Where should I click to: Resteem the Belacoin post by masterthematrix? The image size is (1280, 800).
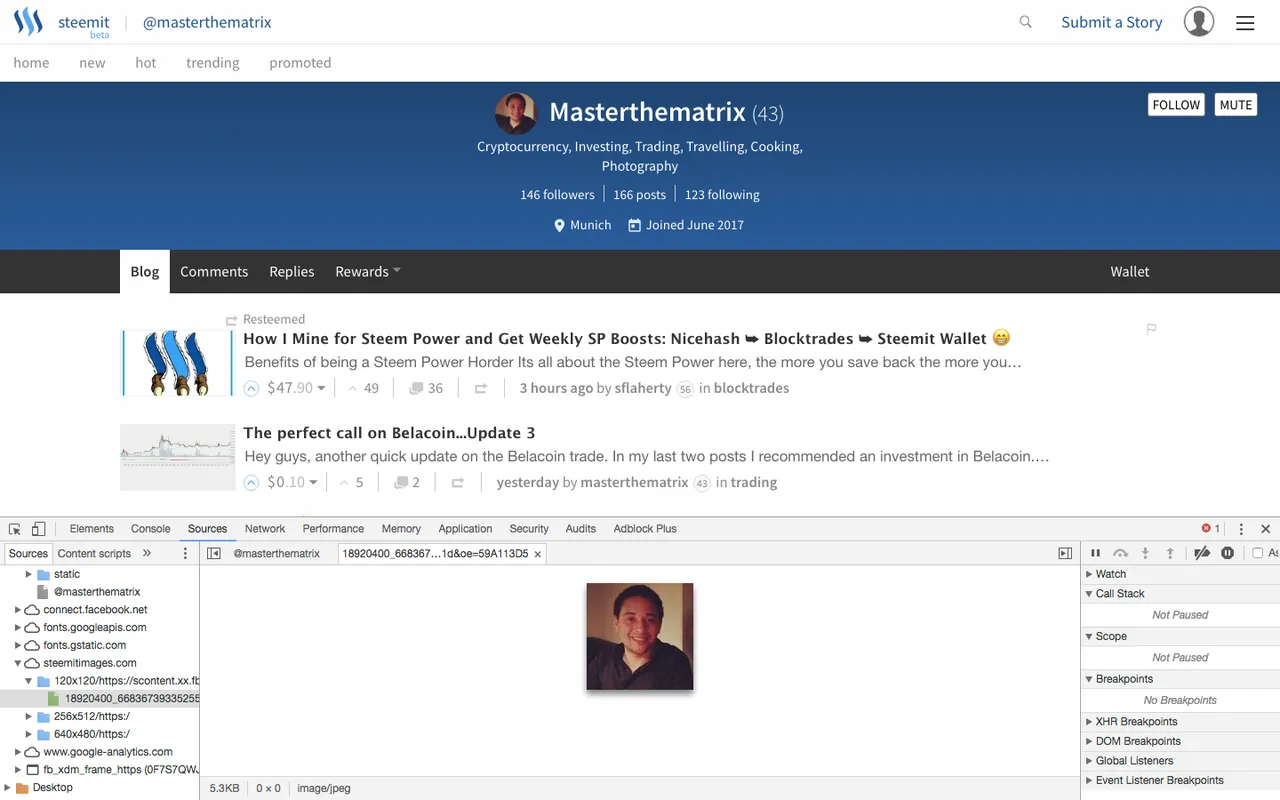(x=458, y=482)
